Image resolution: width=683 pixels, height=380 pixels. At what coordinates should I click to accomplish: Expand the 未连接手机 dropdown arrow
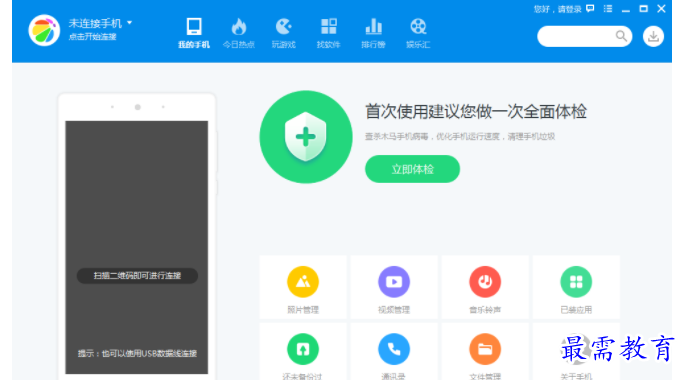pos(129,22)
